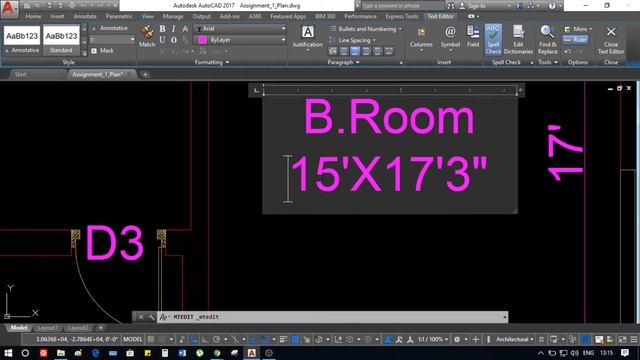Toggle Underline formatting

click(x=162, y=40)
